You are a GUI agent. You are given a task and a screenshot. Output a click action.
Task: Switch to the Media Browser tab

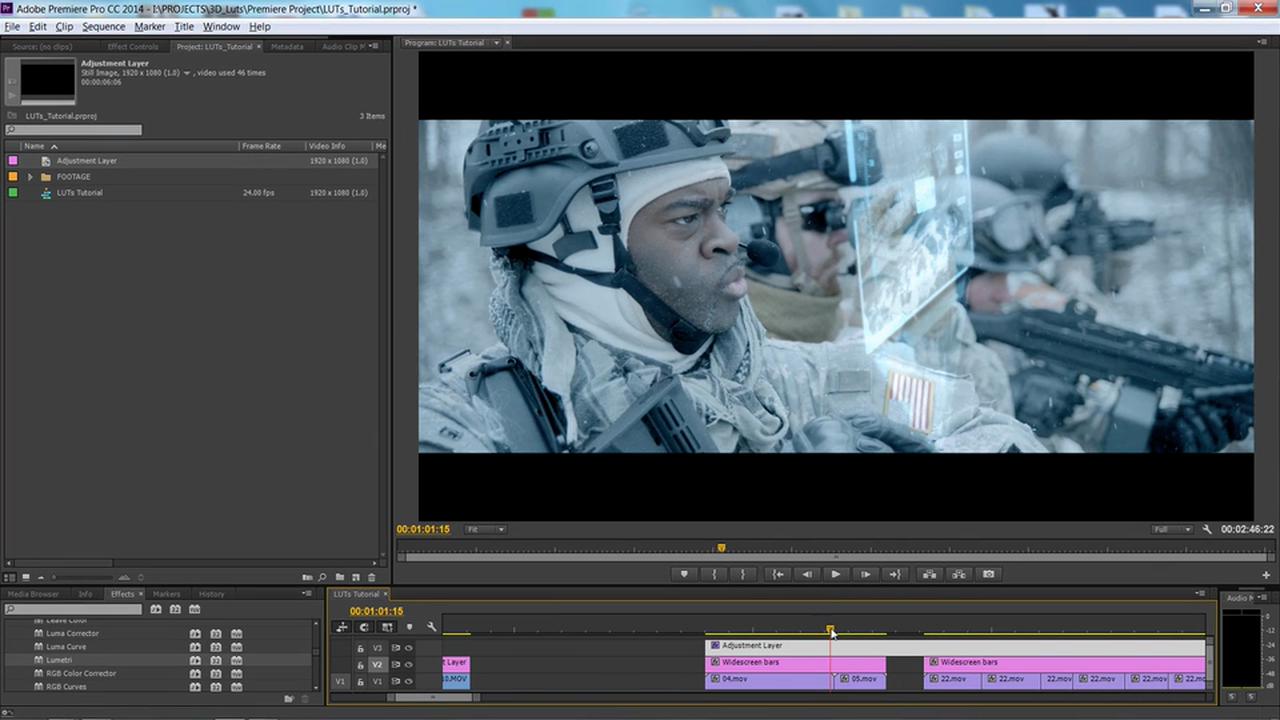pyautogui.click(x=33, y=594)
